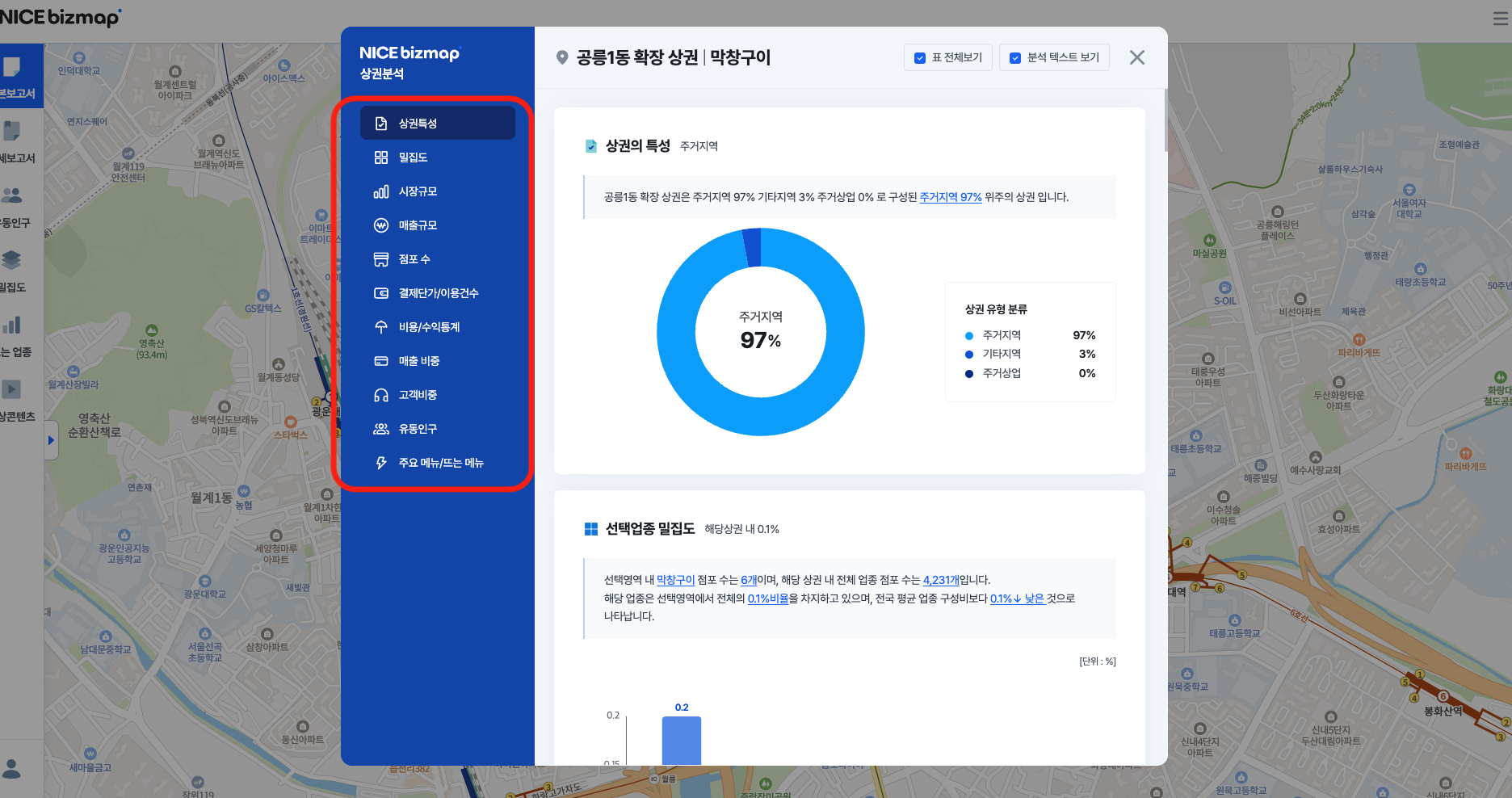The height and width of the screenshot is (798, 1512).
Task: Open 결제단가/이용건수 section
Action: click(437, 293)
